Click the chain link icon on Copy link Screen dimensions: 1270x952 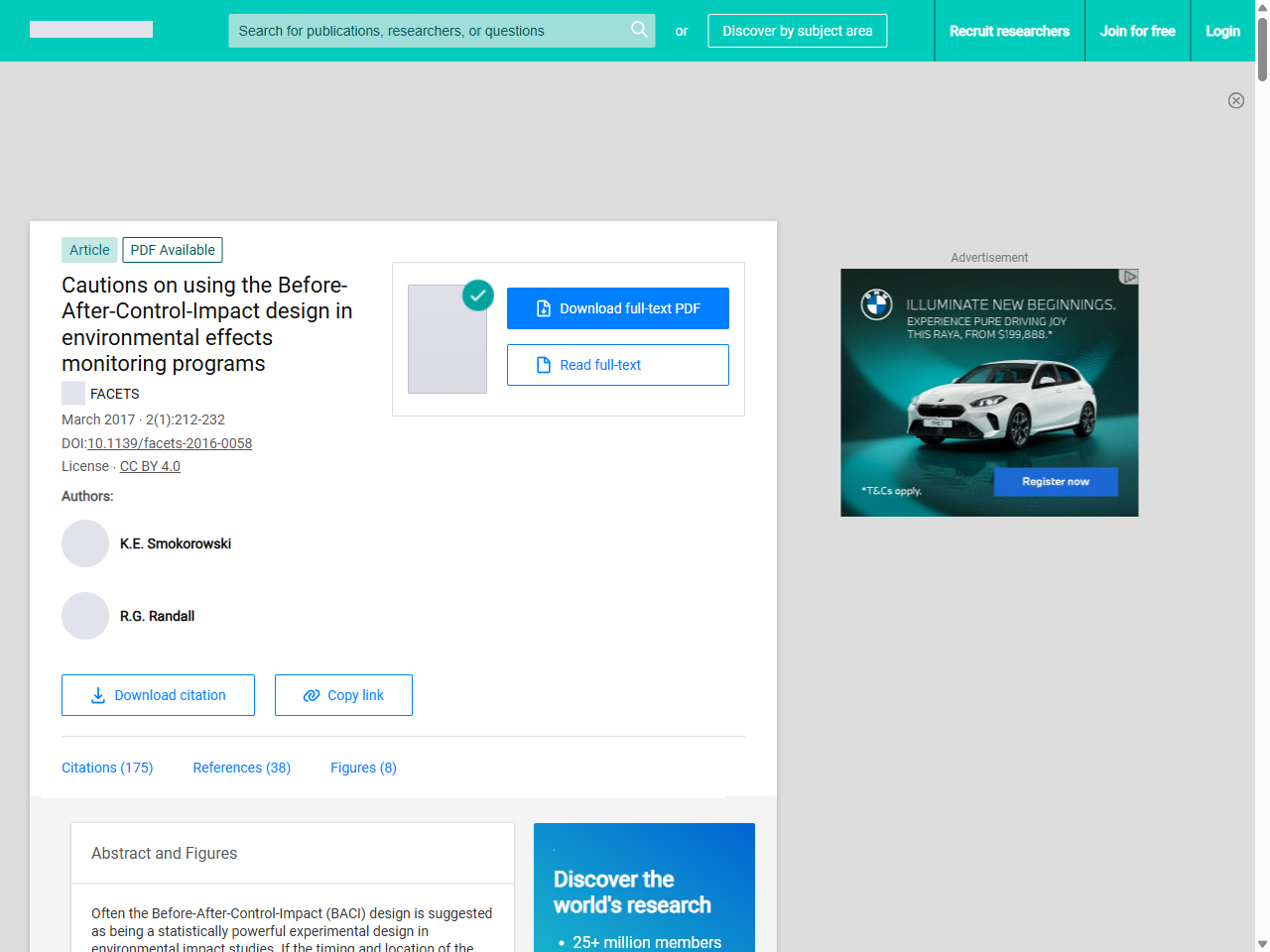click(x=311, y=695)
